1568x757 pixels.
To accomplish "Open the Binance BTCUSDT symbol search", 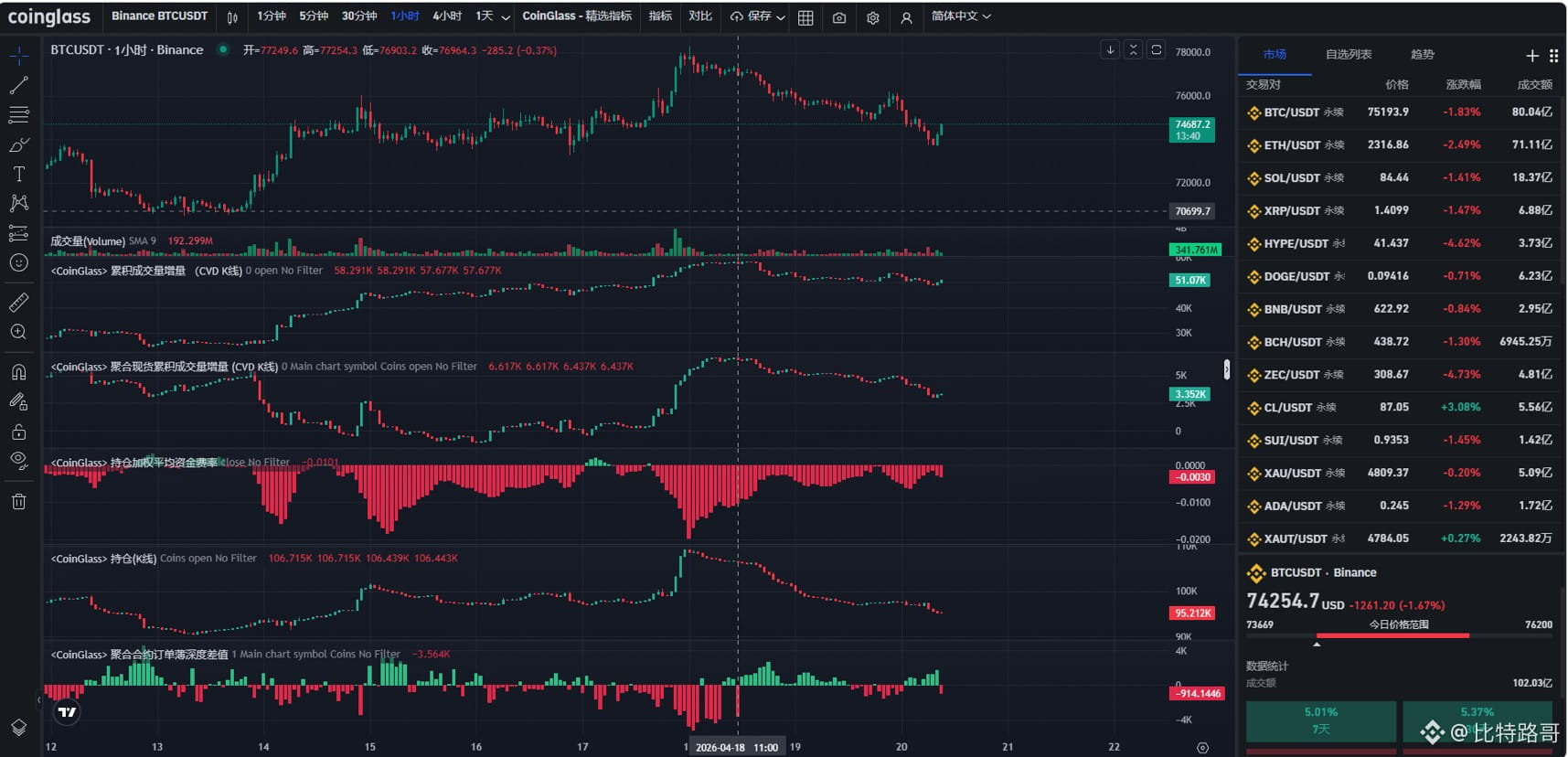I will [159, 16].
